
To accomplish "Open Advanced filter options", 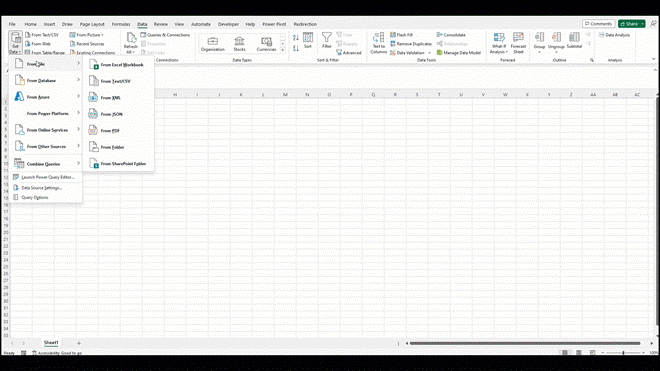I will (349, 53).
